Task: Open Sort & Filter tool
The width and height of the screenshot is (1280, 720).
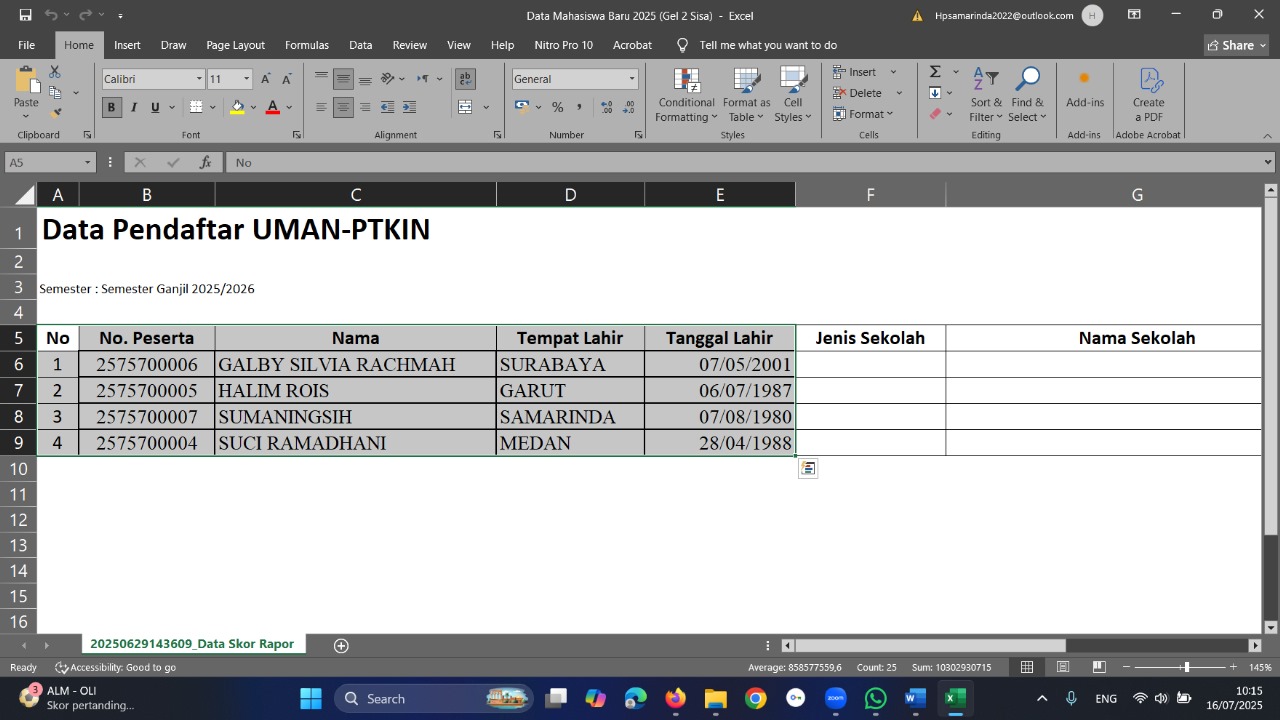Action: coord(985,96)
